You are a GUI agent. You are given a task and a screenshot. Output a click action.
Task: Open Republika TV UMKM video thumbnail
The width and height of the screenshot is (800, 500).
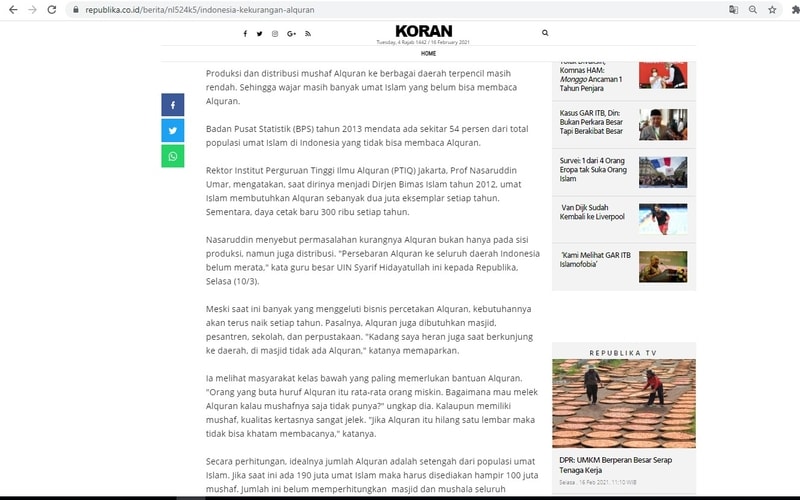point(623,404)
